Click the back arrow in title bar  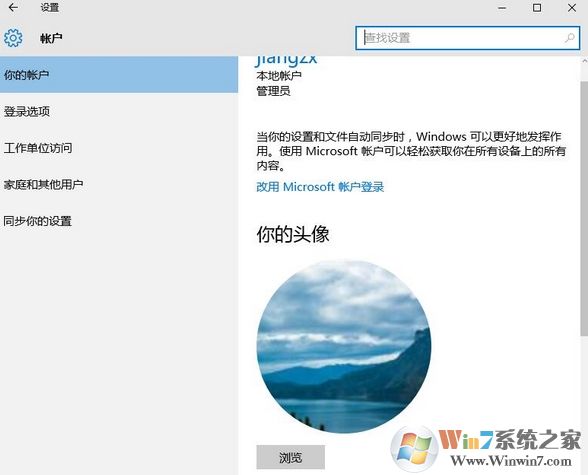(x=13, y=7)
